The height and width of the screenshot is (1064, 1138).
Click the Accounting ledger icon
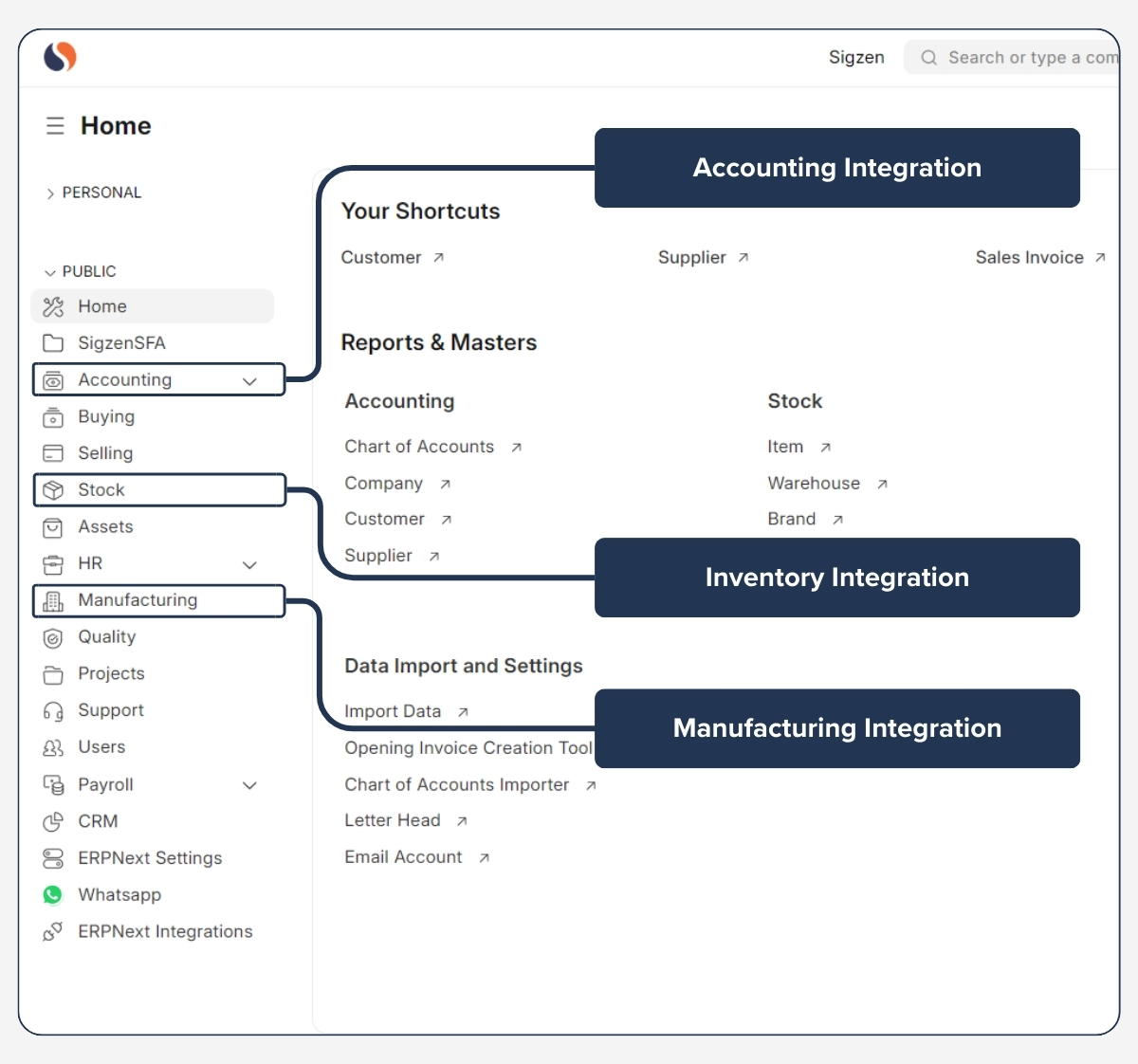click(x=53, y=379)
